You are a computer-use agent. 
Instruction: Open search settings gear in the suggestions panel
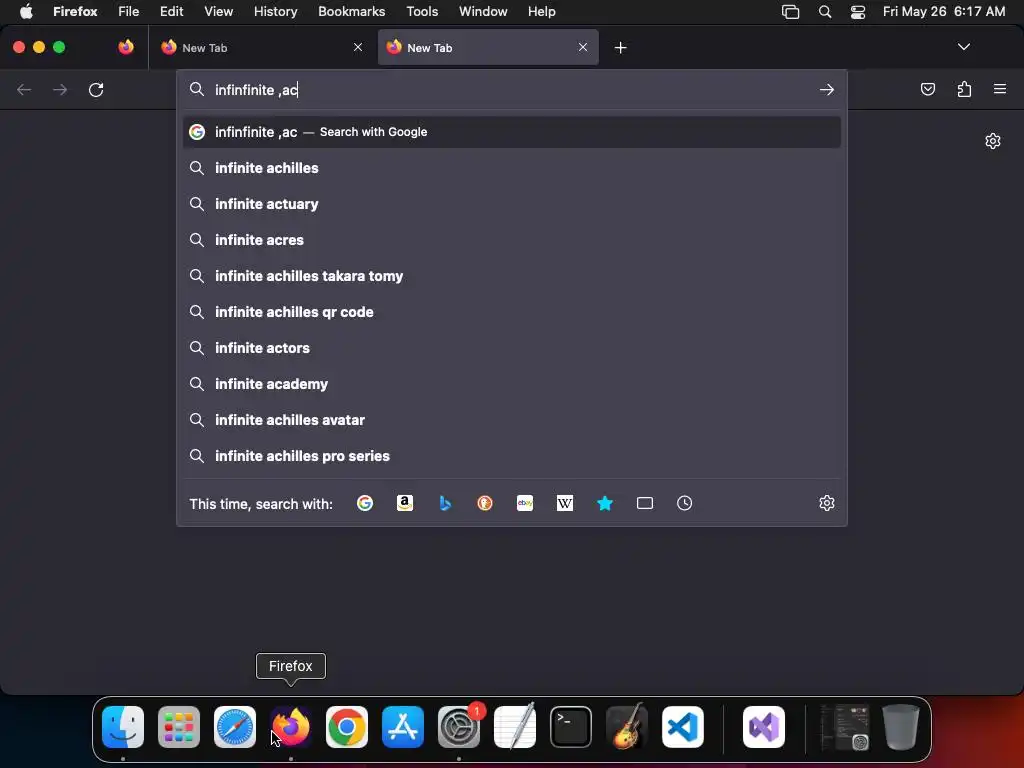point(827,503)
